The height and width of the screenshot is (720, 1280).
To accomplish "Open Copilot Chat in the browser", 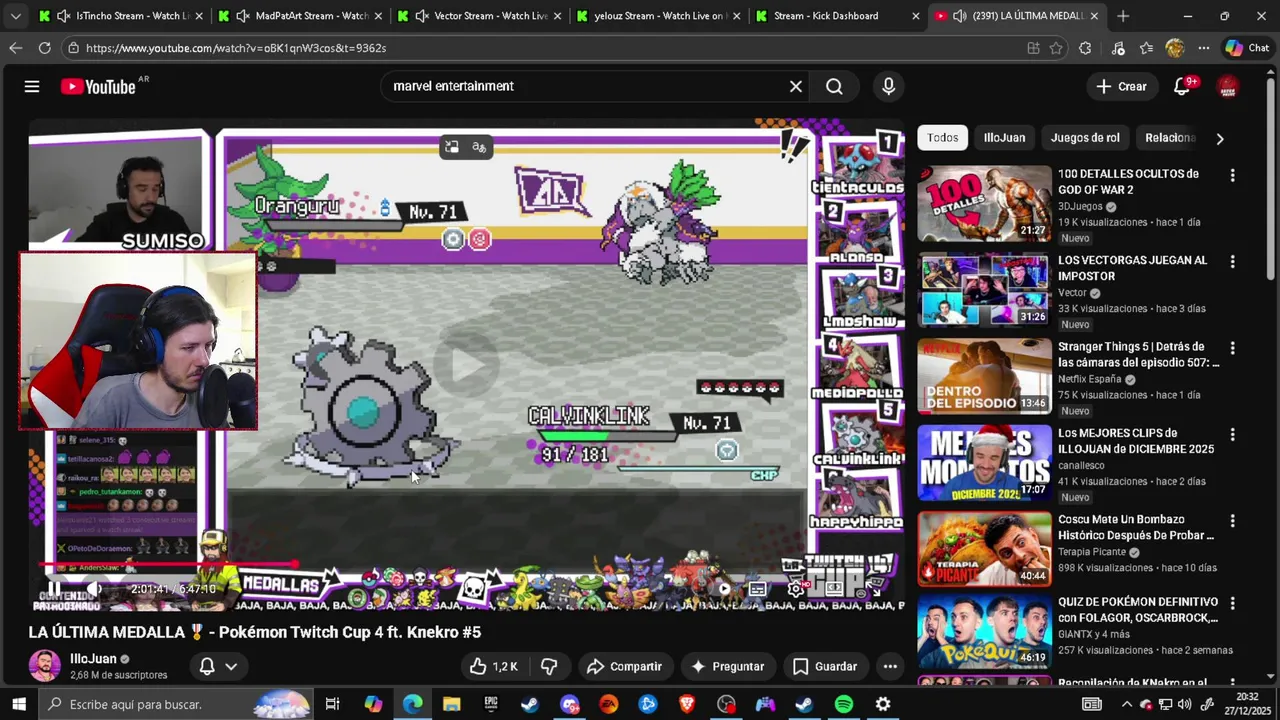I will coord(1247,48).
